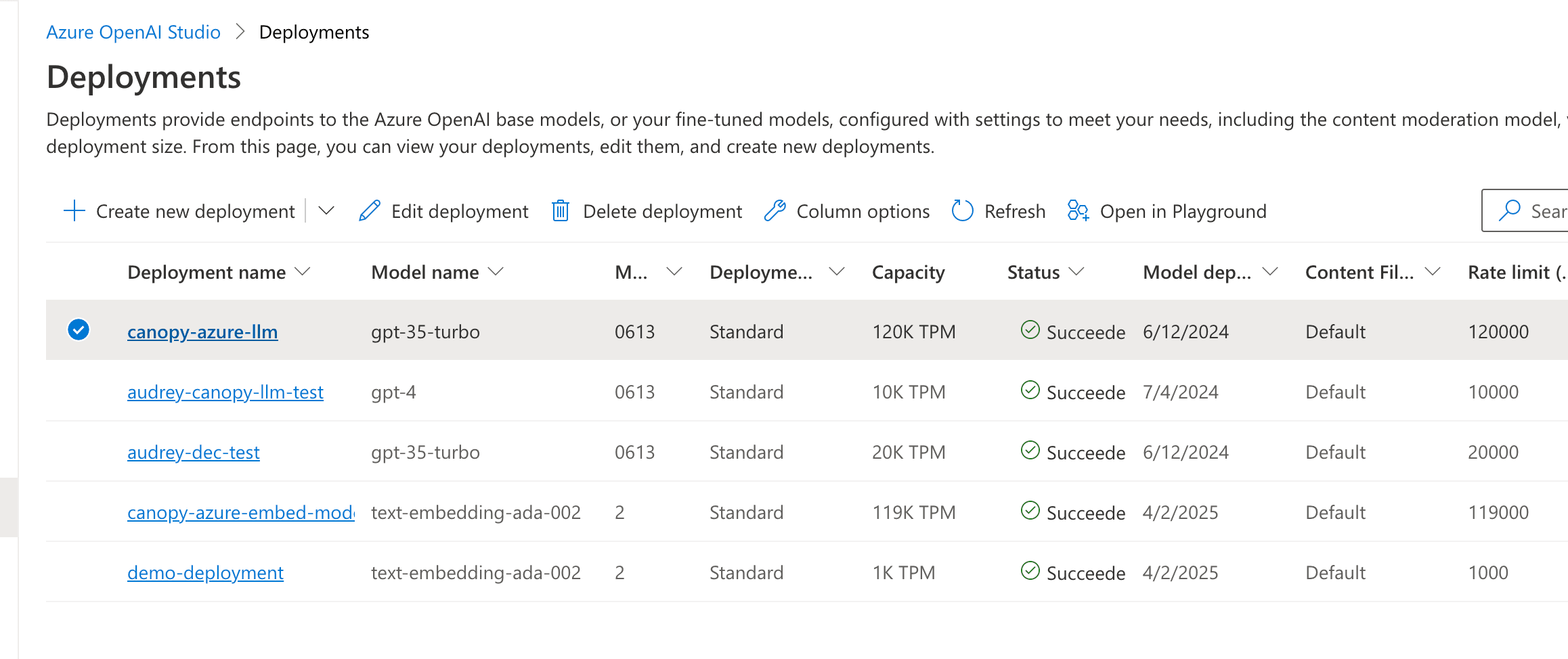The height and width of the screenshot is (659, 1568).
Task: Click the Capacity column header
Action: [x=908, y=273]
